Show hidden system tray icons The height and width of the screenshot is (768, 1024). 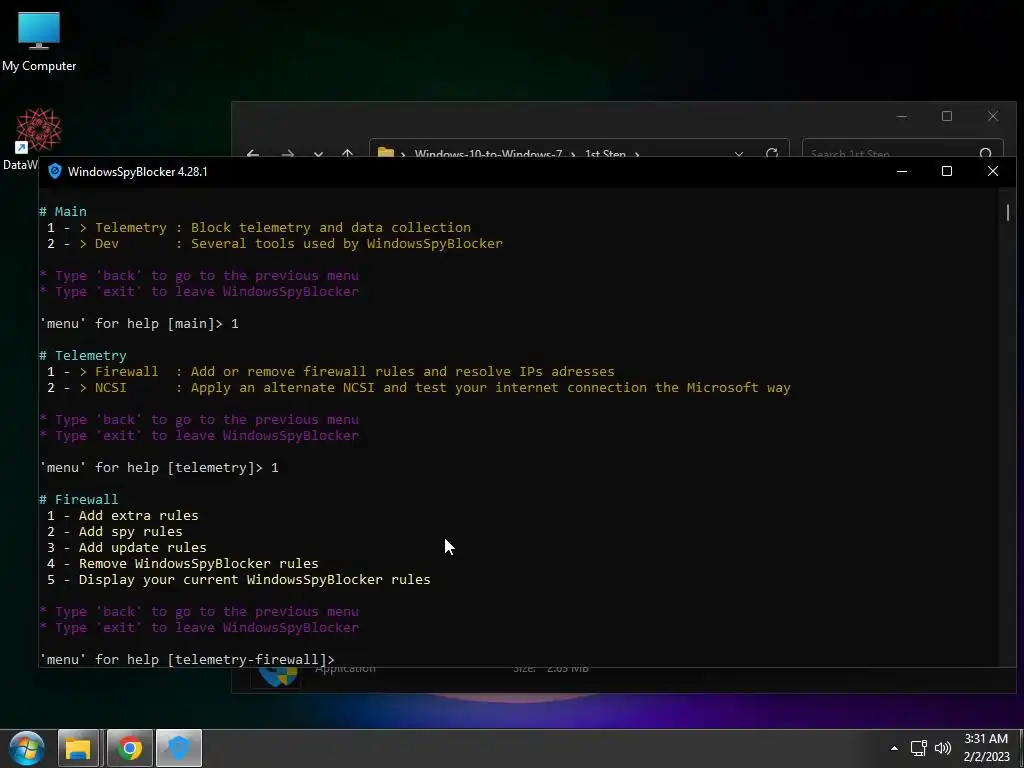(x=894, y=748)
